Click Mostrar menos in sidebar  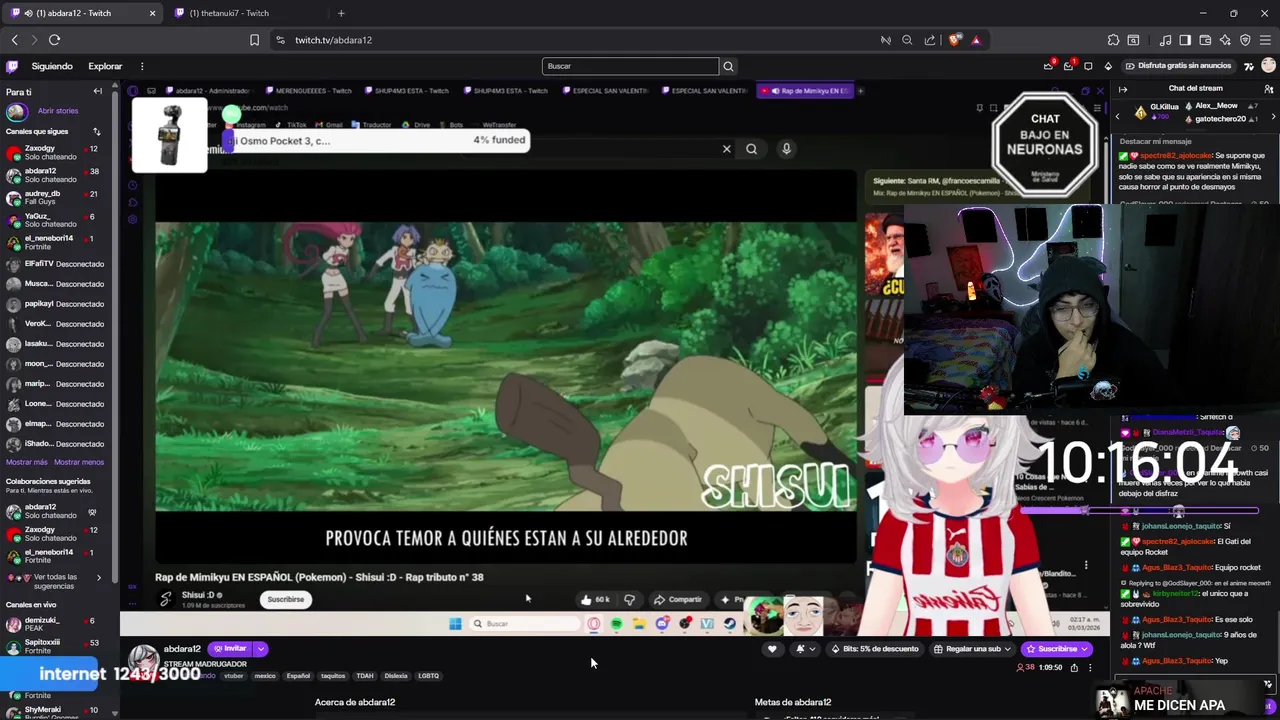click(79, 462)
